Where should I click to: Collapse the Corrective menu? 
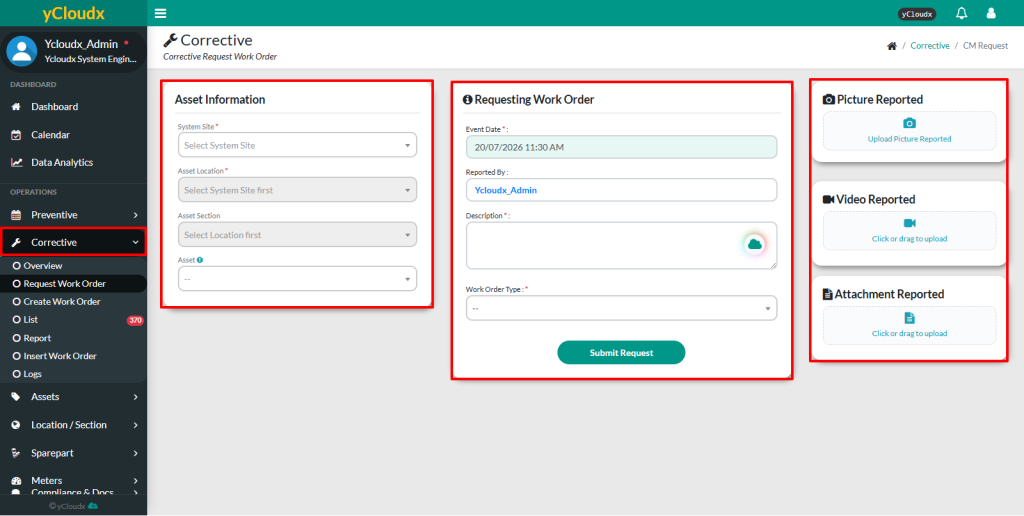coord(73,242)
